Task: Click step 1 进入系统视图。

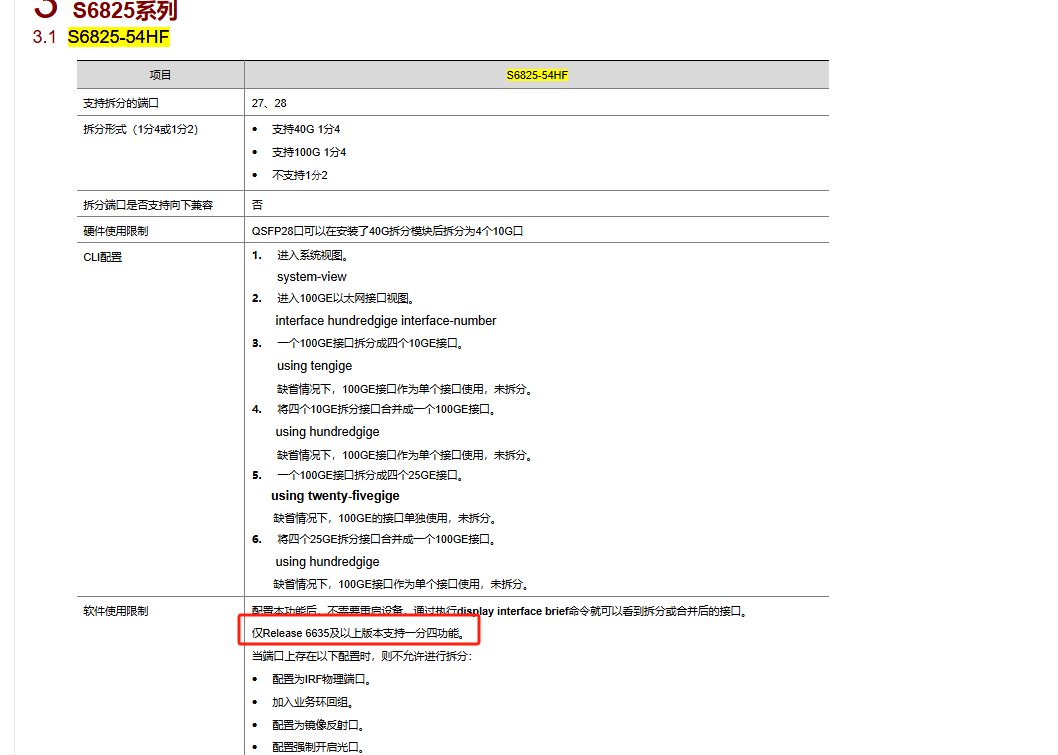Action: (312, 255)
